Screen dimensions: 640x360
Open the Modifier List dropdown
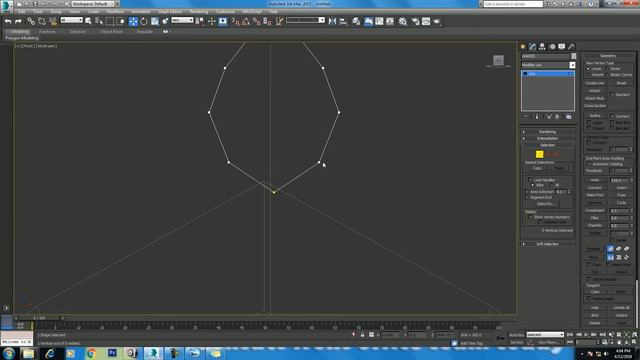[x=572, y=65]
